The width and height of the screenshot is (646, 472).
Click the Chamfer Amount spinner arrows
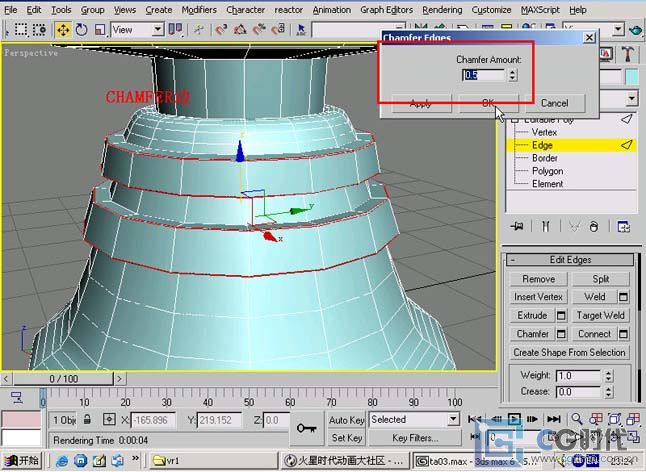click(512, 75)
